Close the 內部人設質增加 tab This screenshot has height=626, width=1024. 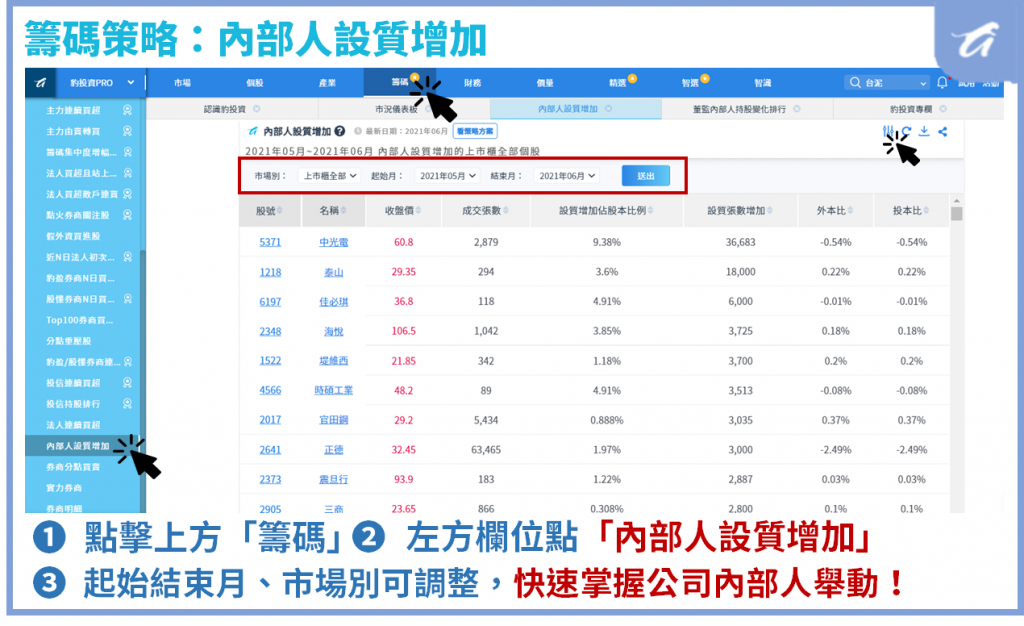(x=608, y=109)
